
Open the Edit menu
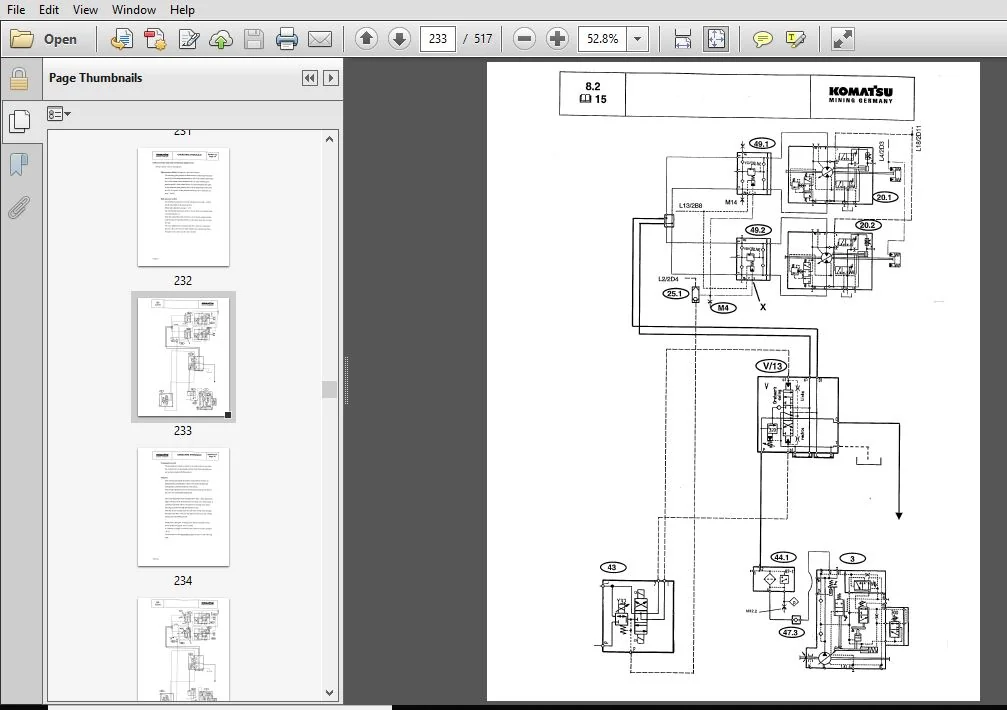pyautogui.click(x=49, y=10)
